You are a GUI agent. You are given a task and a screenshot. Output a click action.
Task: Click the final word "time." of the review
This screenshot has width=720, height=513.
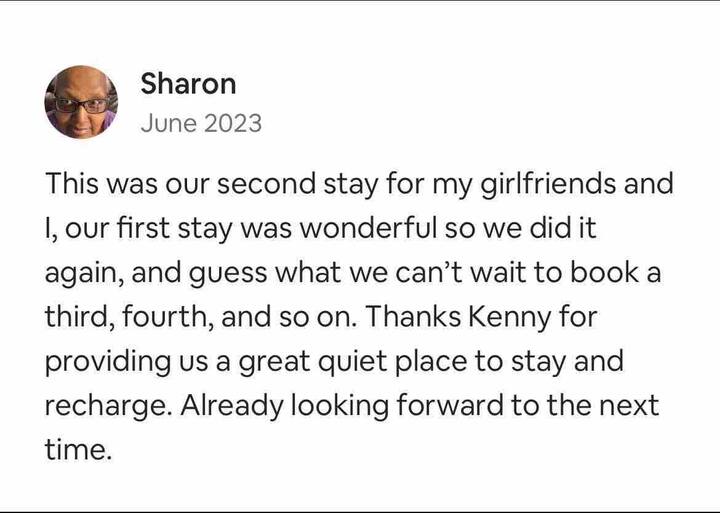click(x=75, y=450)
